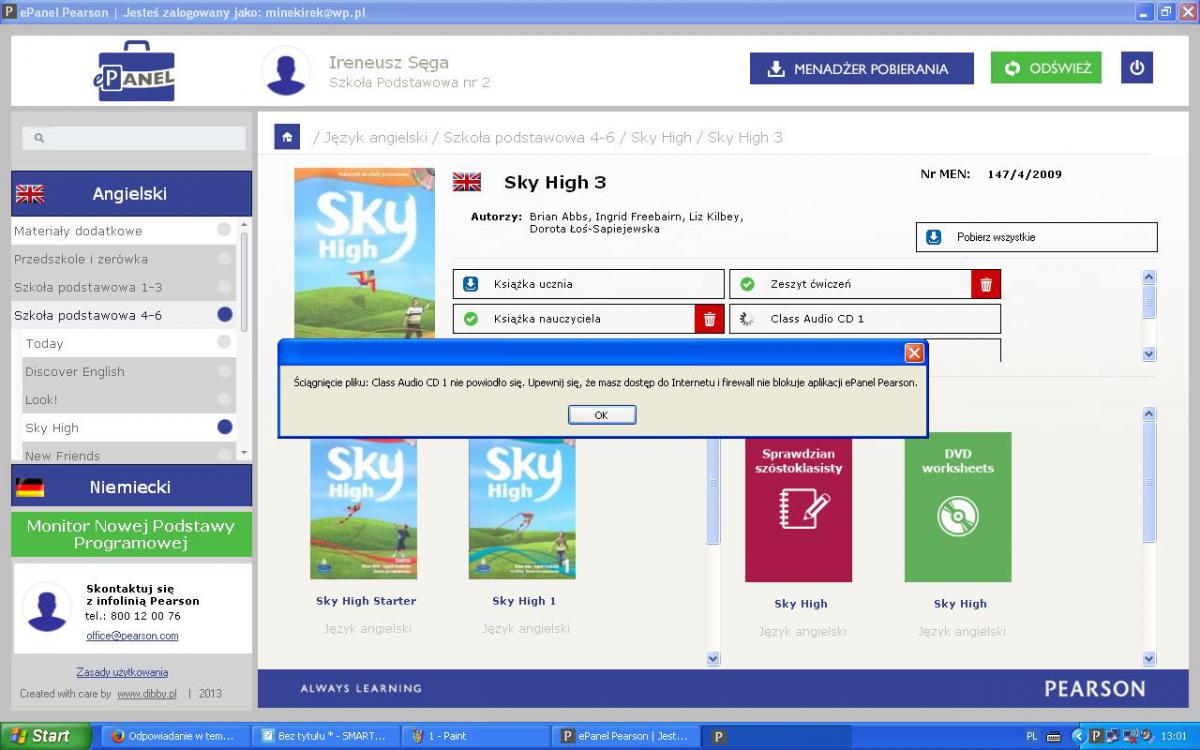The width and height of the screenshot is (1200, 750).
Task: Click the phone number 800 12 00 76
Action: (x=146, y=616)
